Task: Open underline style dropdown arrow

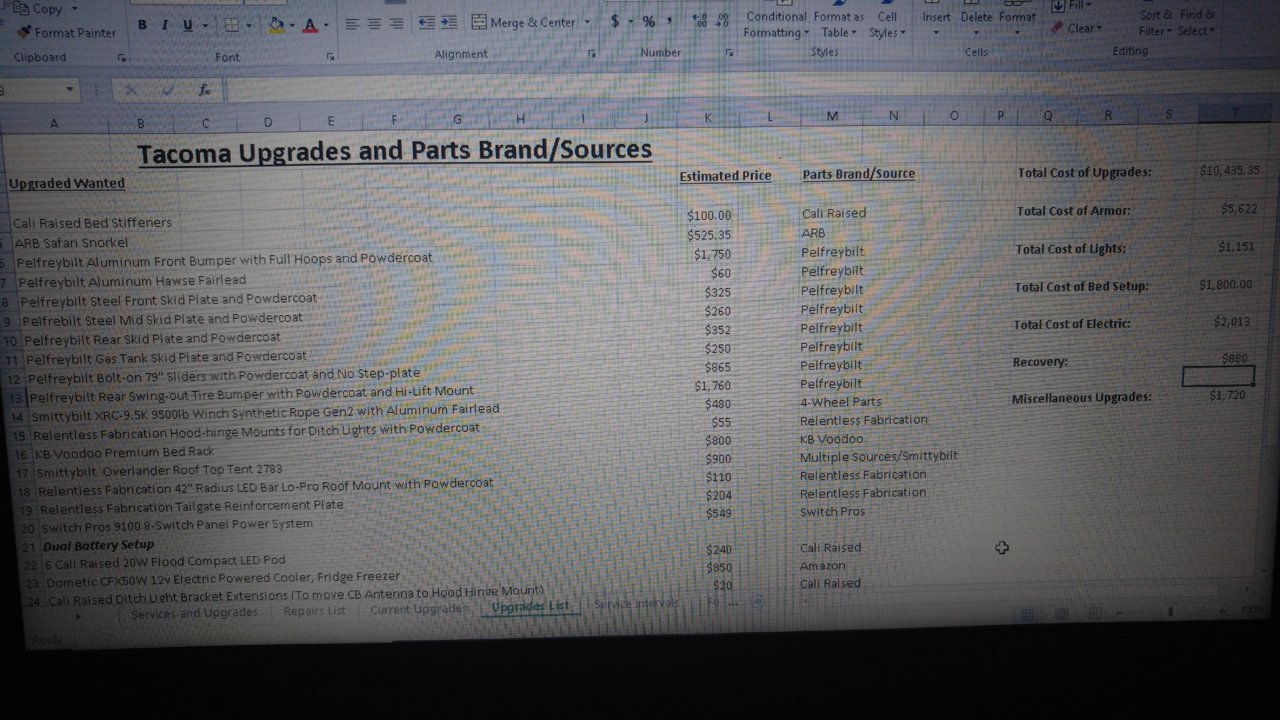Action: coord(206,24)
